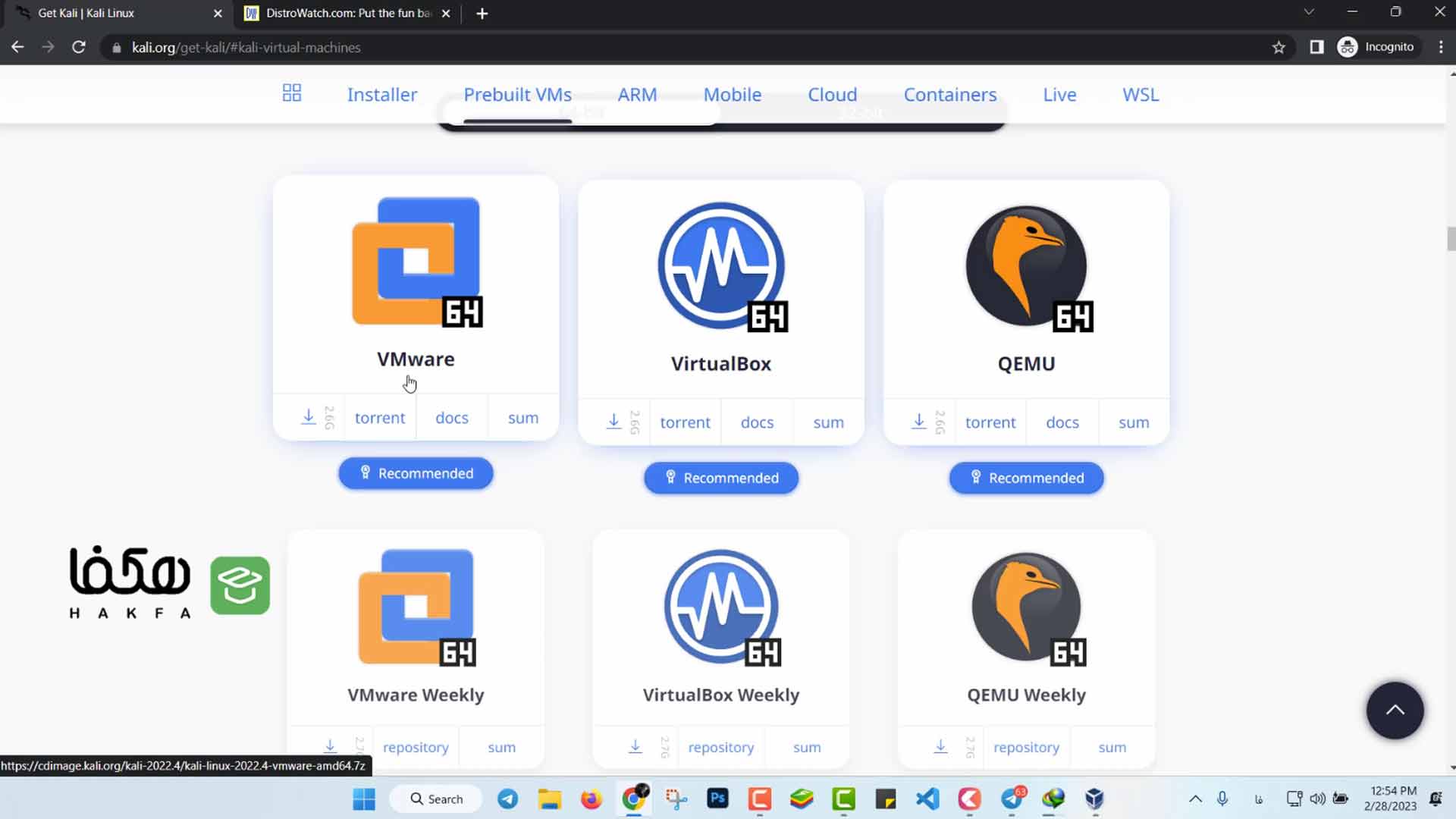Open the Windows Start menu
The width and height of the screenshot is (1456, 819).
coord(364,799)
